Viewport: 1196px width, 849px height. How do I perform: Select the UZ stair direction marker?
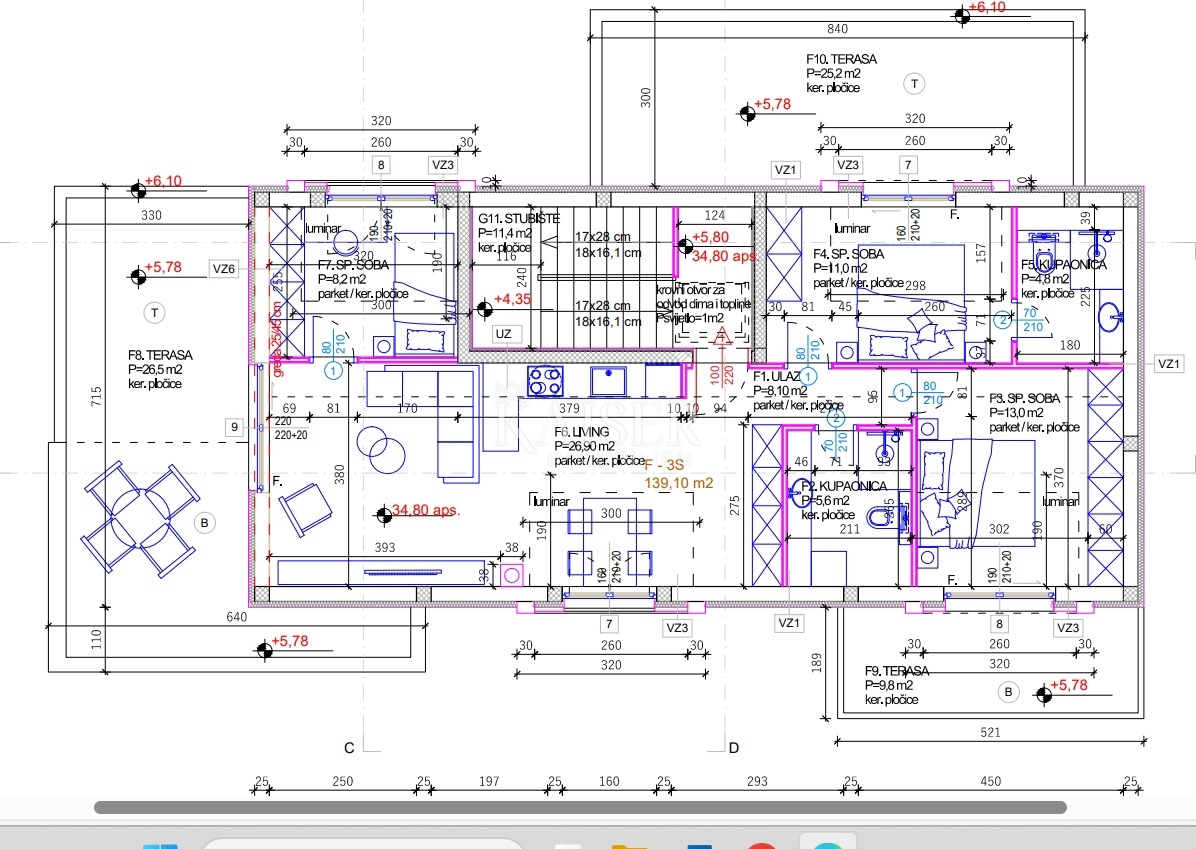point(505,334)
